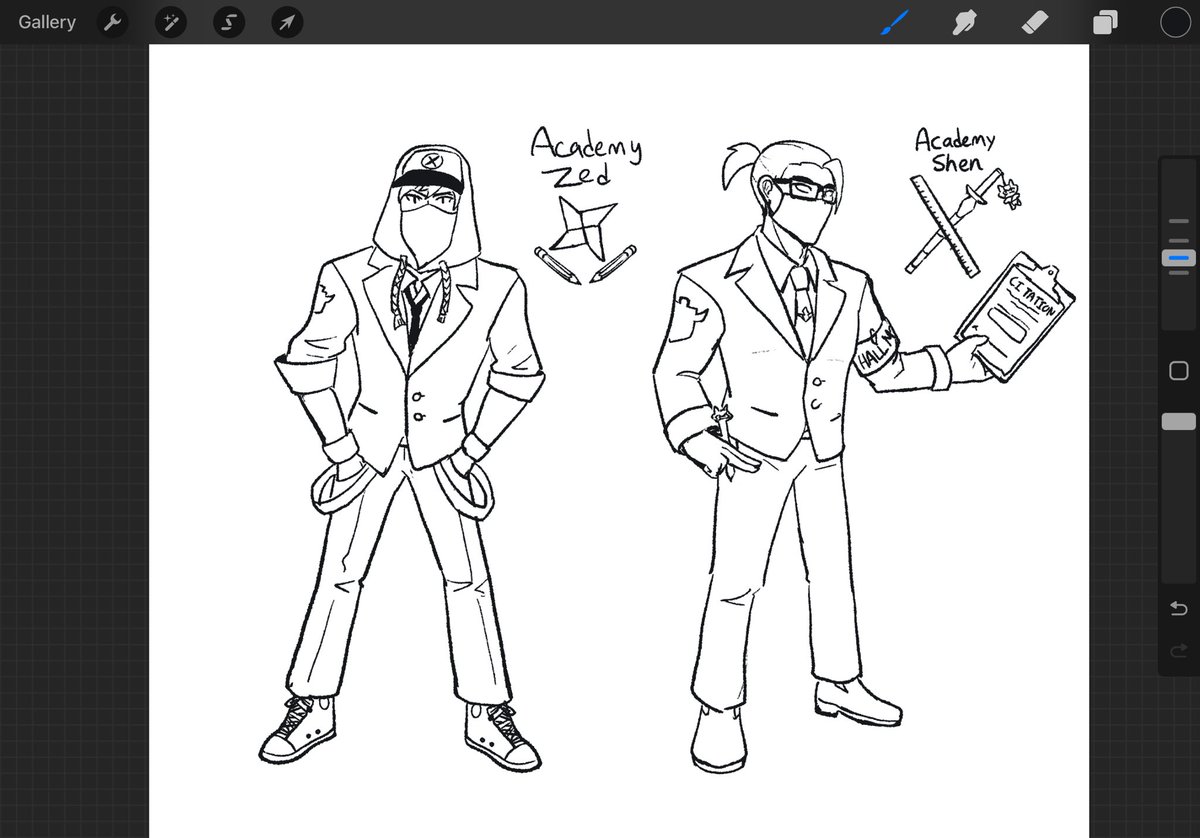Adjust the brush opacity slider handle
1200x838 pixels.
[1178, 422]
